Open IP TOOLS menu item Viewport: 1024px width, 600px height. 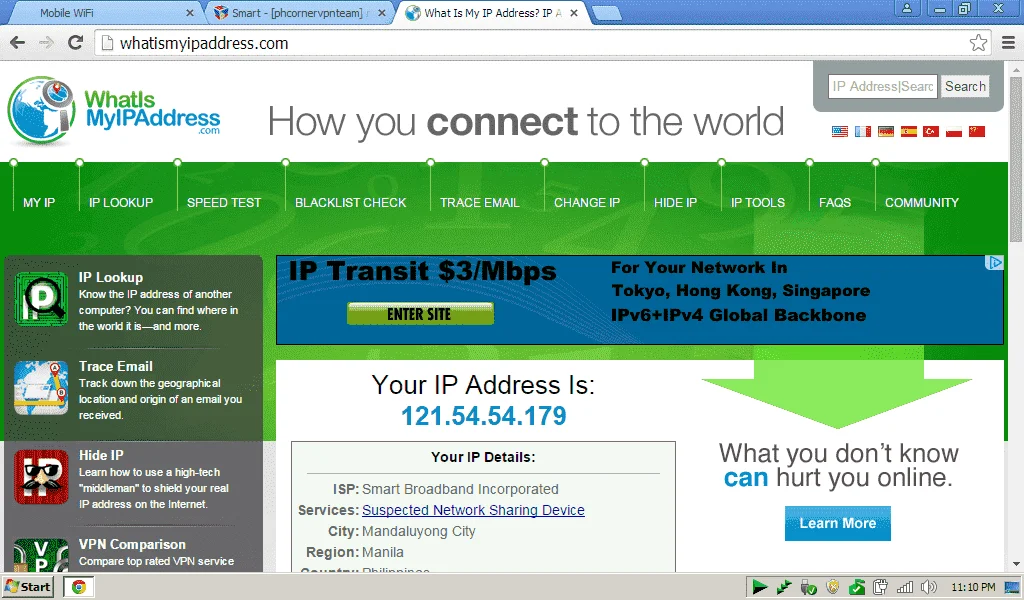pyautogui.click(x=758, y=202)
